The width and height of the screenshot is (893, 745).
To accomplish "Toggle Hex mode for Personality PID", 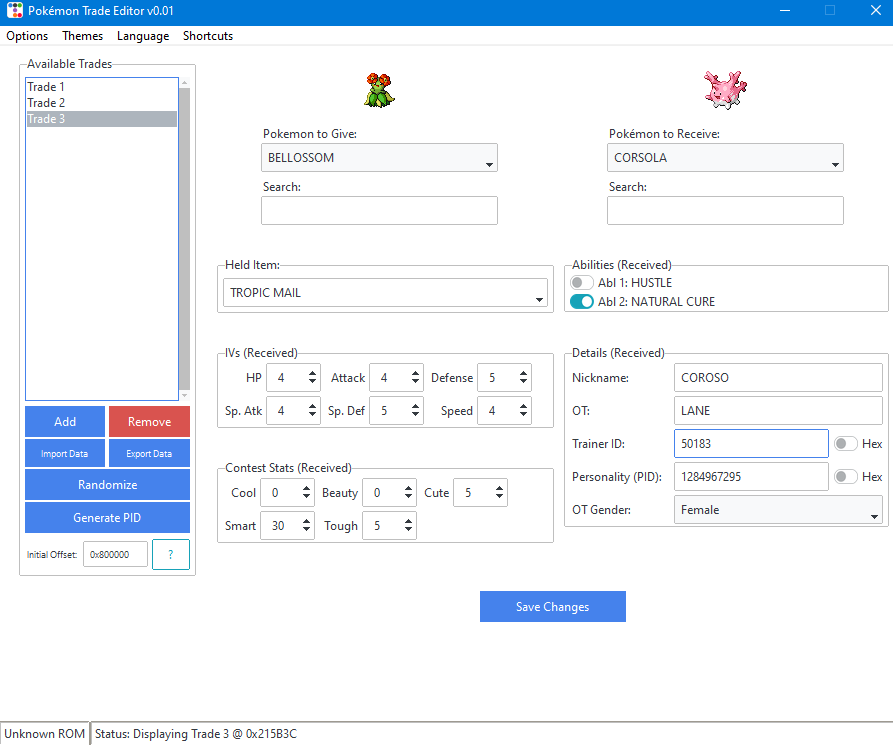I will pyautogui.click(x=846, y=477).
